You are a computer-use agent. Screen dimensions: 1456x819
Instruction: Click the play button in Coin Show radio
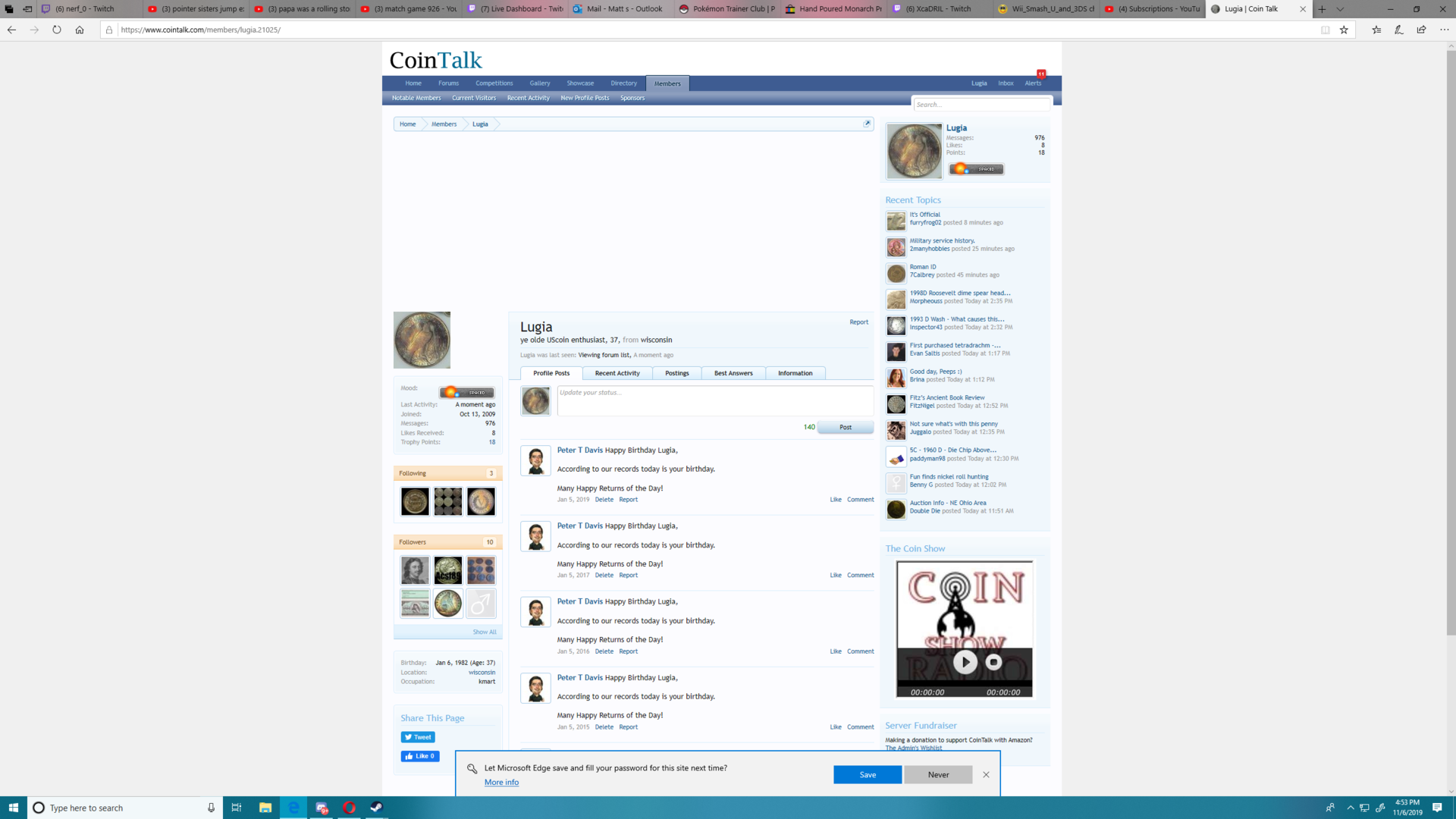click(x=965, y=662)
